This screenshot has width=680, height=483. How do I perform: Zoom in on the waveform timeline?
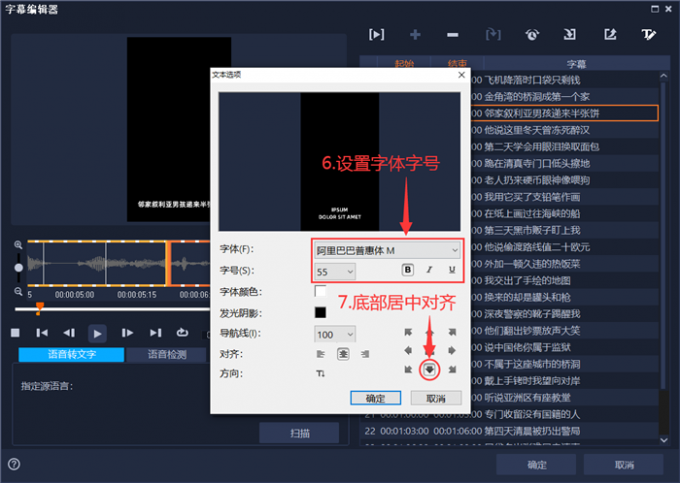coord(18,245)
